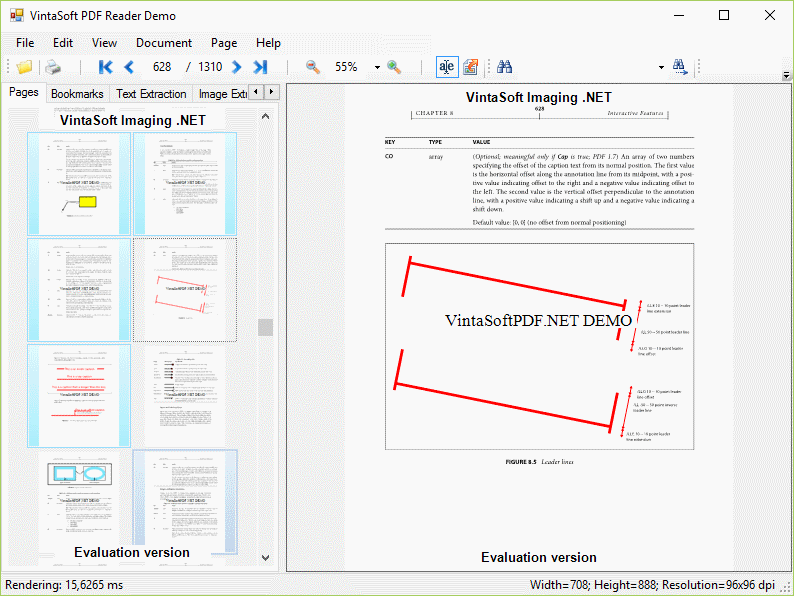This screenshot has height=596, width=794.
Task: Click the print document icon
Action: [52, 67]
